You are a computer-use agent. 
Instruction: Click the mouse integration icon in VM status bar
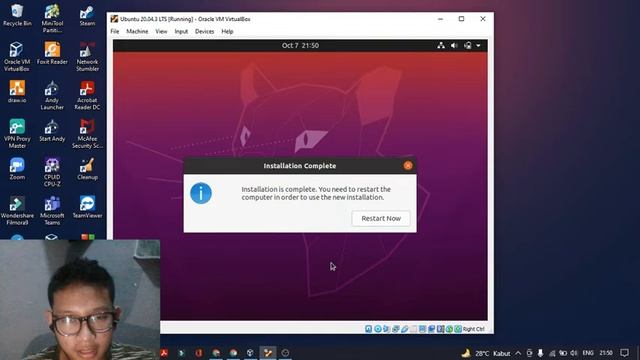449,329
